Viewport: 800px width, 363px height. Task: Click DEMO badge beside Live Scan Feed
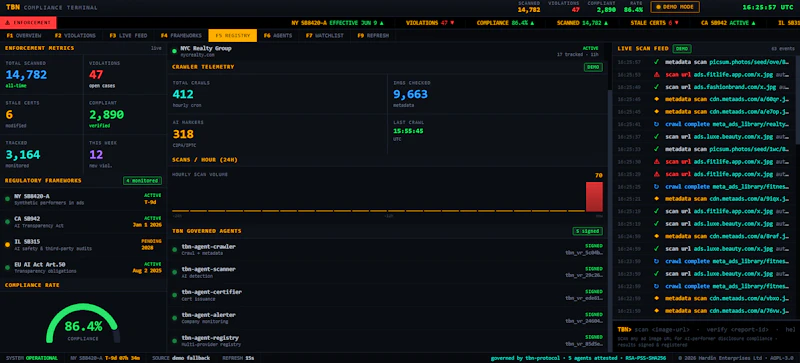[682, 49]
